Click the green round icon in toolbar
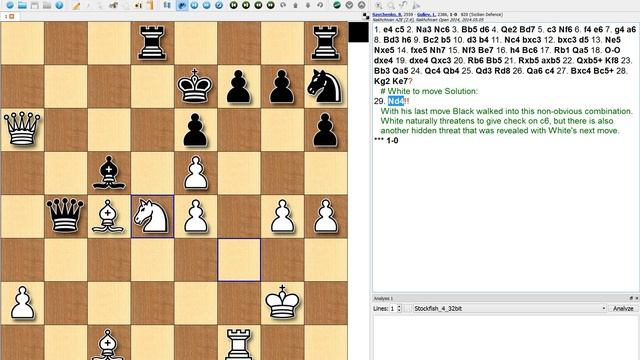Viewport: 640px width, 360px height. pos(337,5)
